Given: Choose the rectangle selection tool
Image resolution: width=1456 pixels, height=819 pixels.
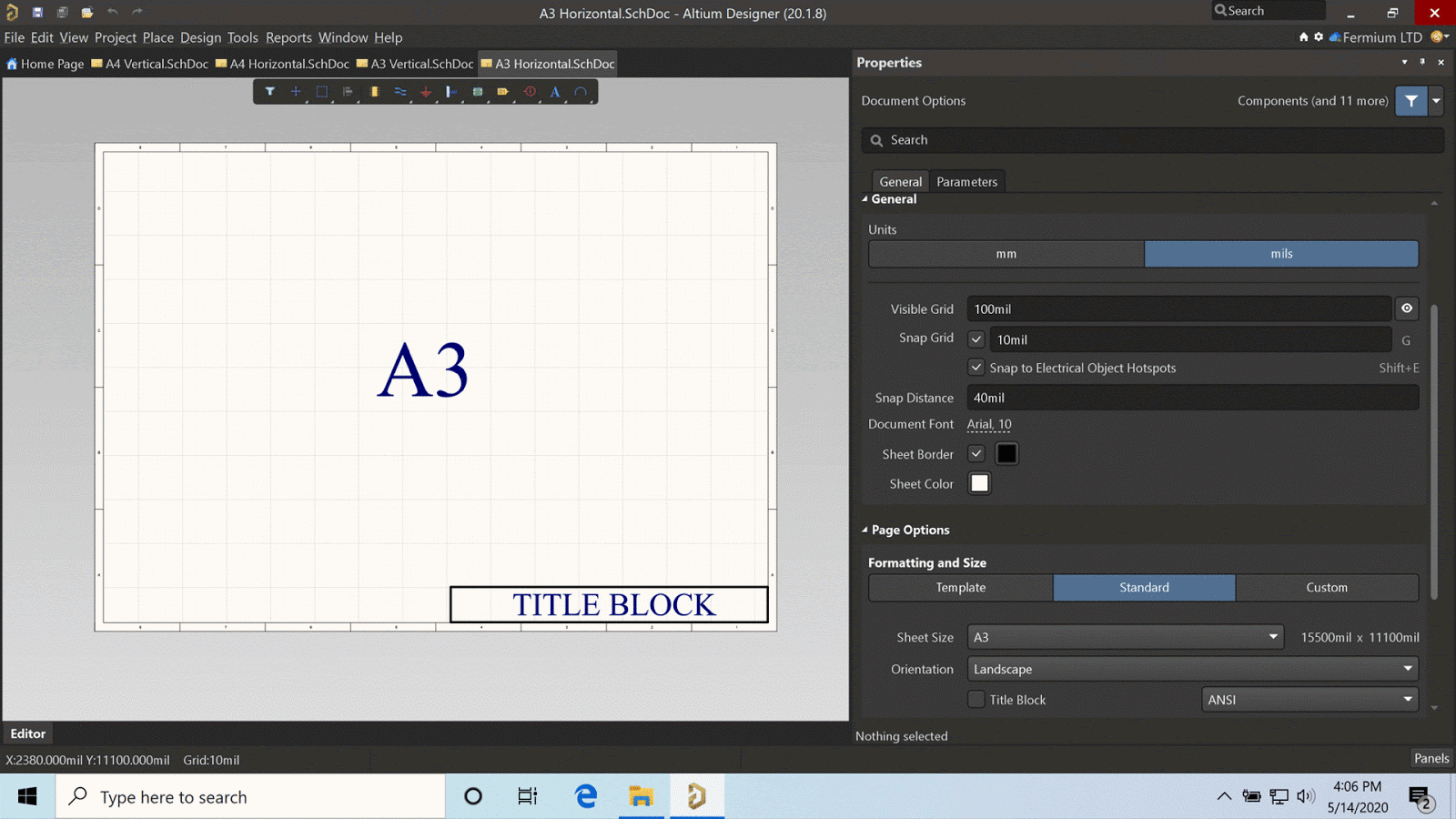Looking at the screenshot, I should click(322, 92).
